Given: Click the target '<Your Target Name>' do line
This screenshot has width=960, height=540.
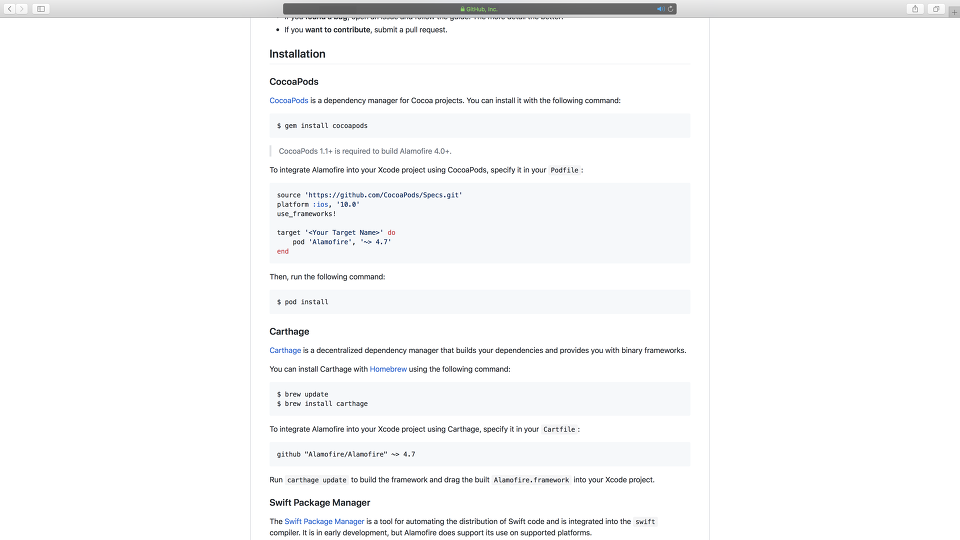Looking at the screenshot, I should (336, 233).
